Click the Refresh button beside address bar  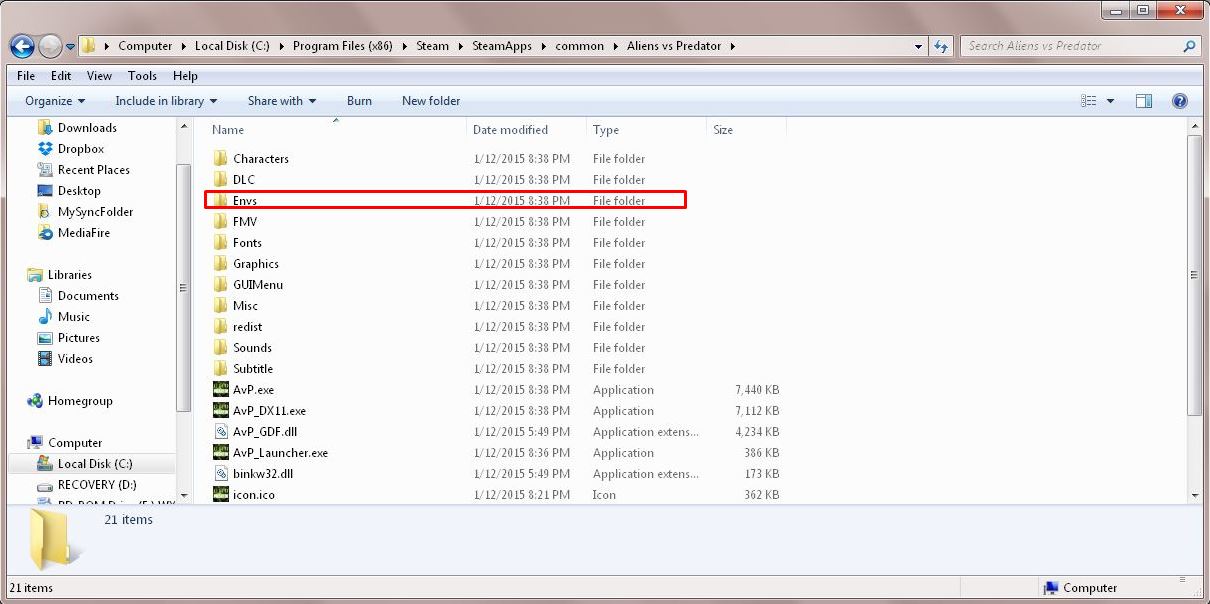click(x=941, y=46)
